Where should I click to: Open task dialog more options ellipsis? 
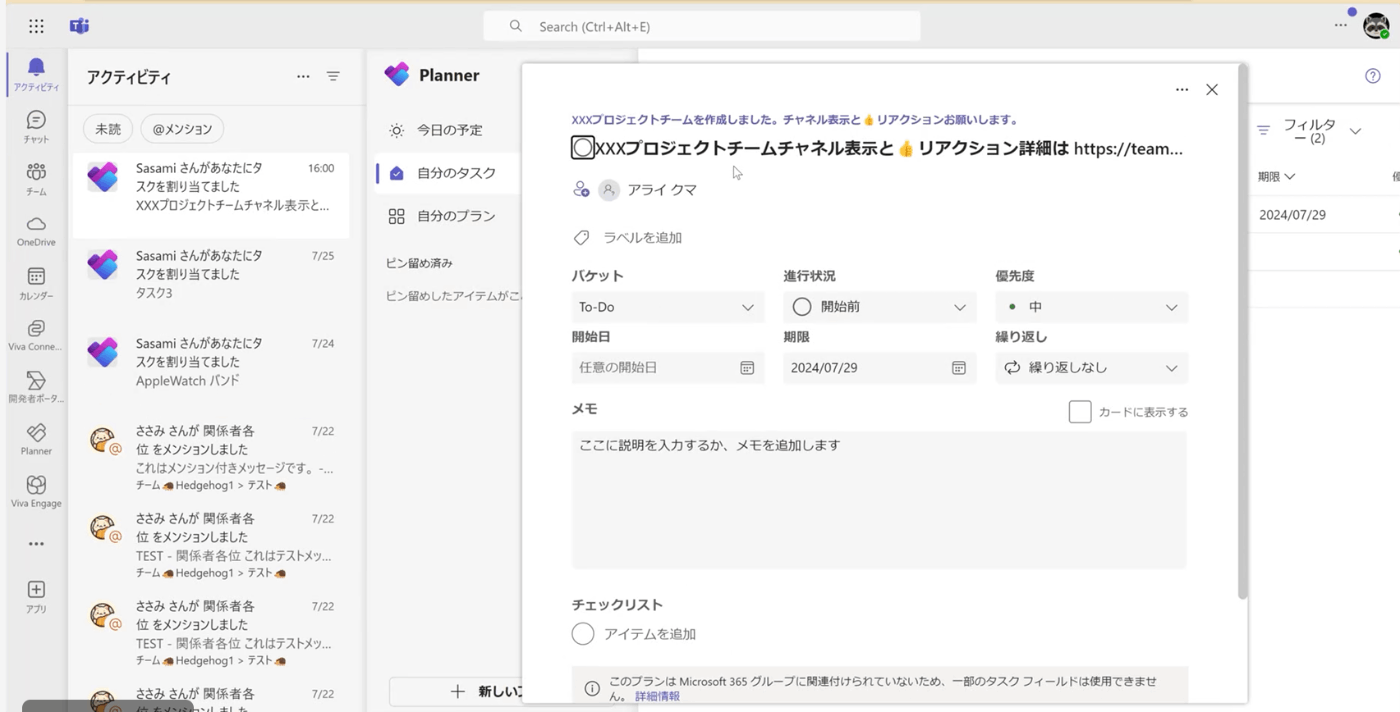(x=1182, y=90)
